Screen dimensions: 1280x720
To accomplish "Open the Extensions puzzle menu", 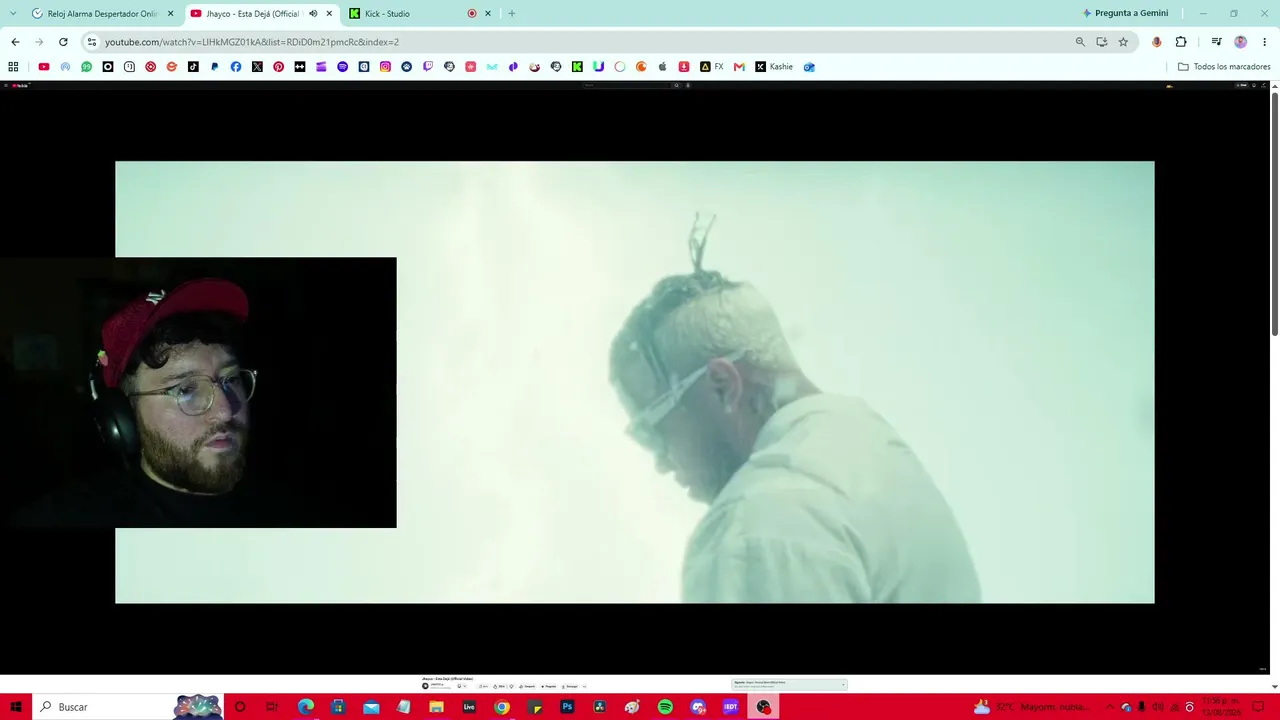I will [1181, 42].
